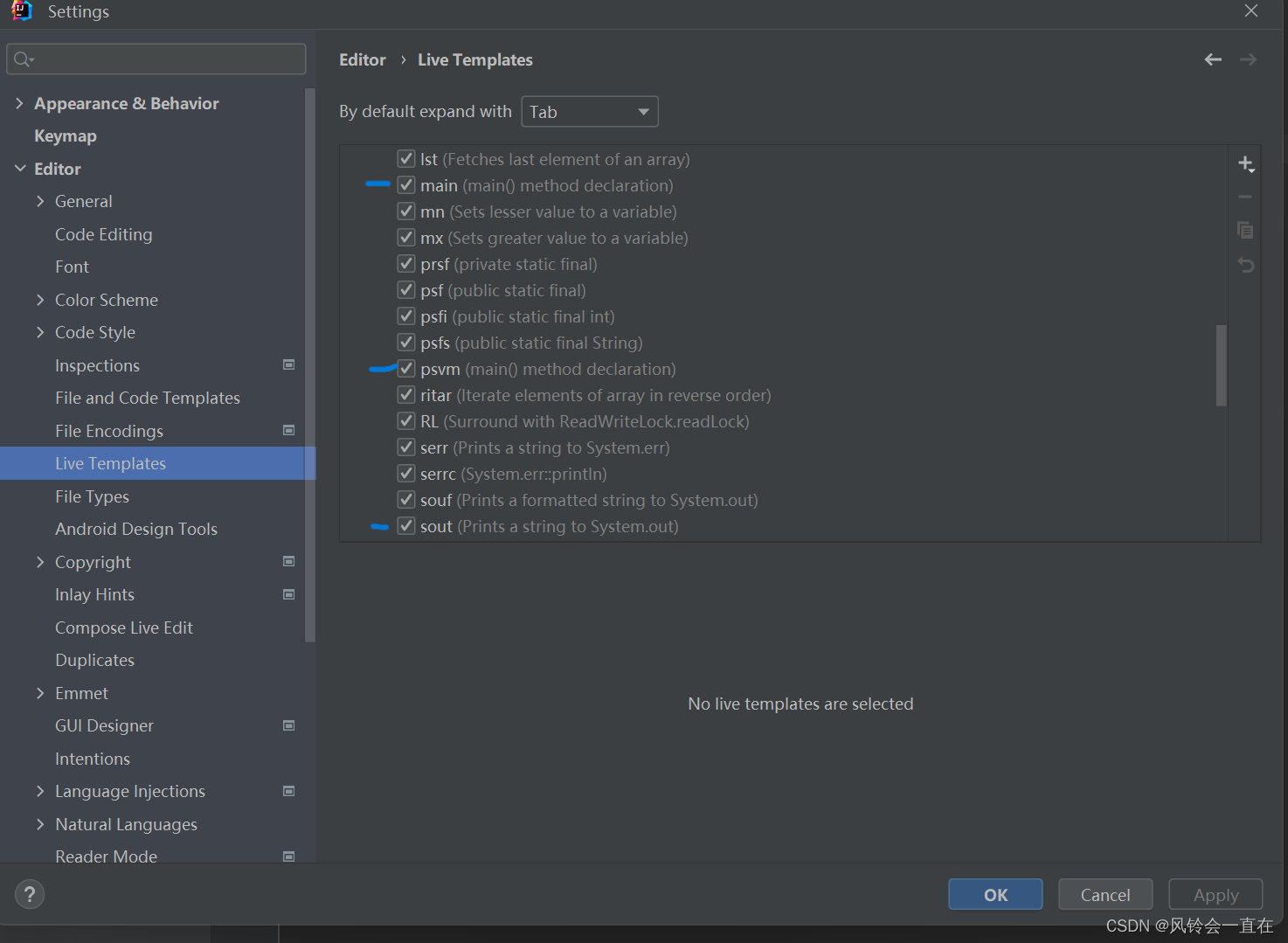Click the search magnifier icon
This screenshot has width=1288, height=943.
click(24, 59)
